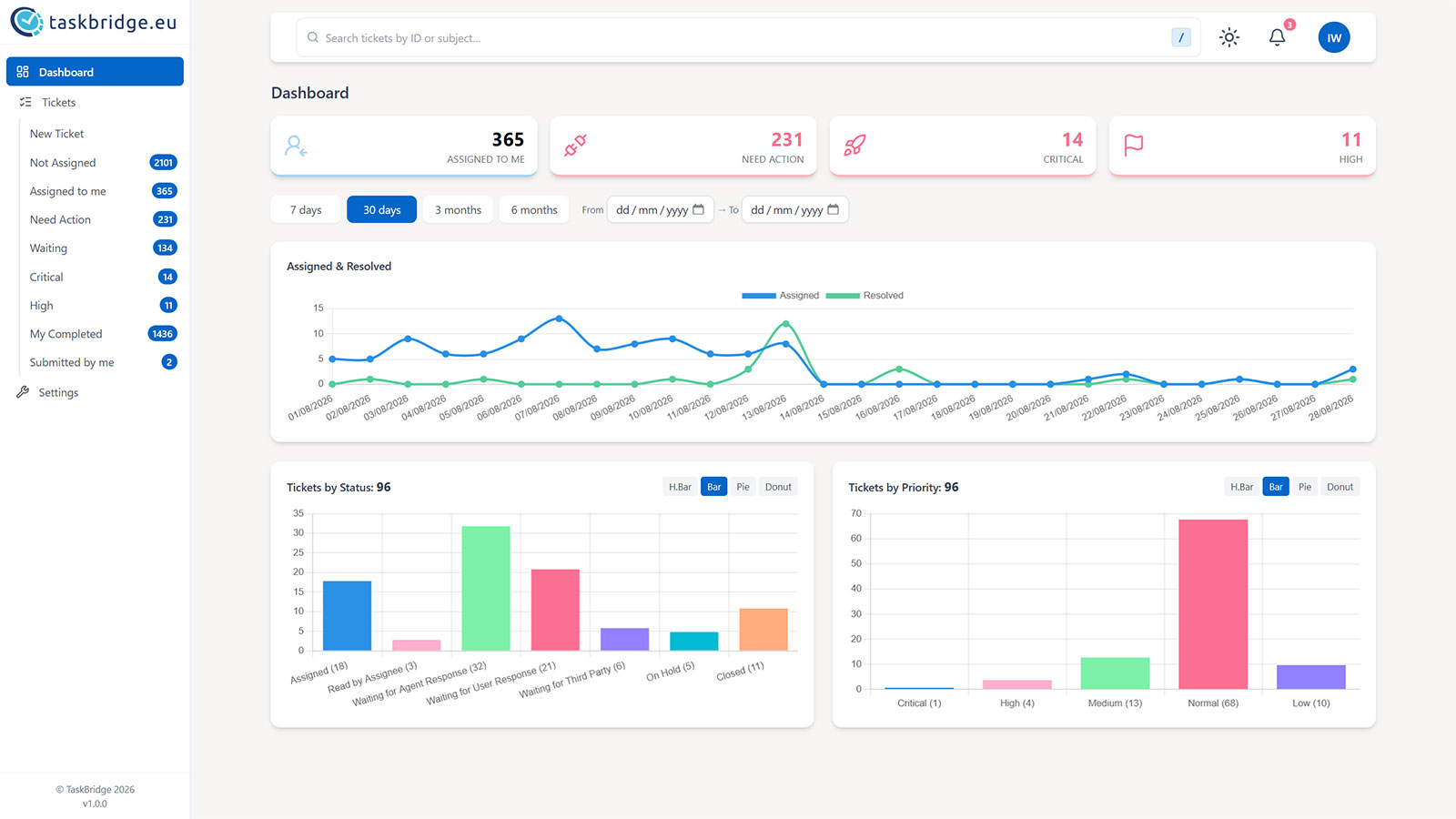Switch Tickets by Status to Donut
This screenshot has width=1456, height=819.
(778, 487)
